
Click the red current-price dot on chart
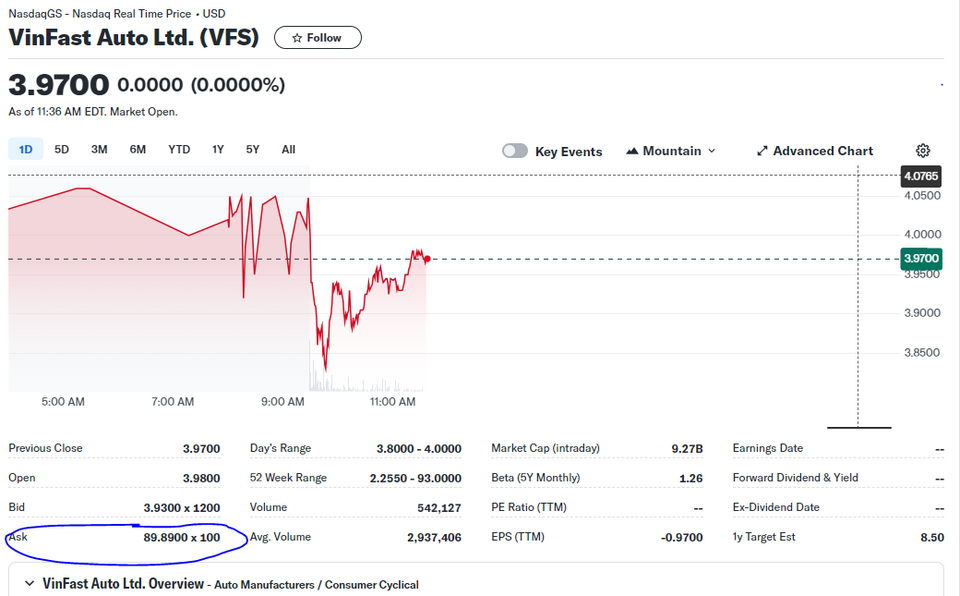coord(427,259)
